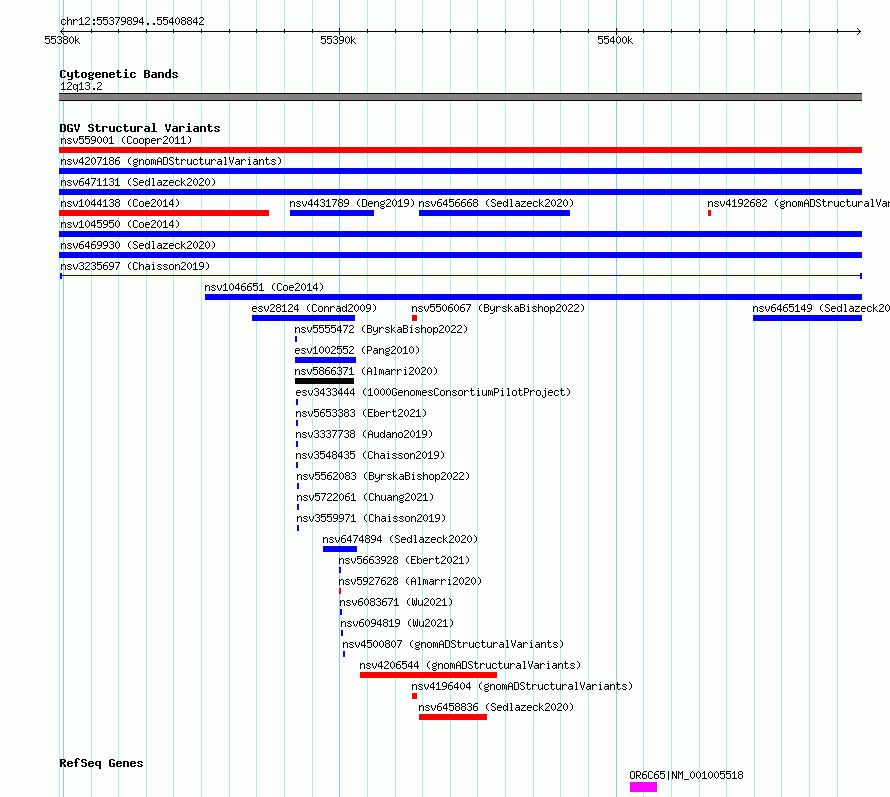Image resolution: width=890 pixels, height=797 pixels.
Task: Select blue bar under esv1002552
Action: [x=325, y=360]
